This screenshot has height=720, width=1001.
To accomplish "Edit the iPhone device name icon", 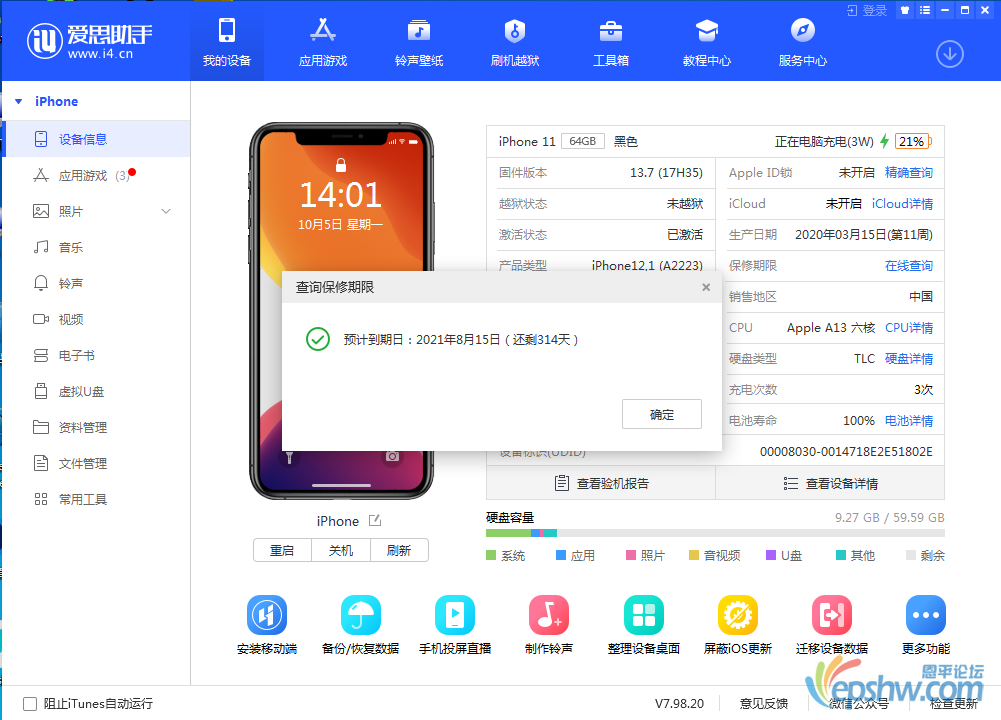I will [375, 521].
